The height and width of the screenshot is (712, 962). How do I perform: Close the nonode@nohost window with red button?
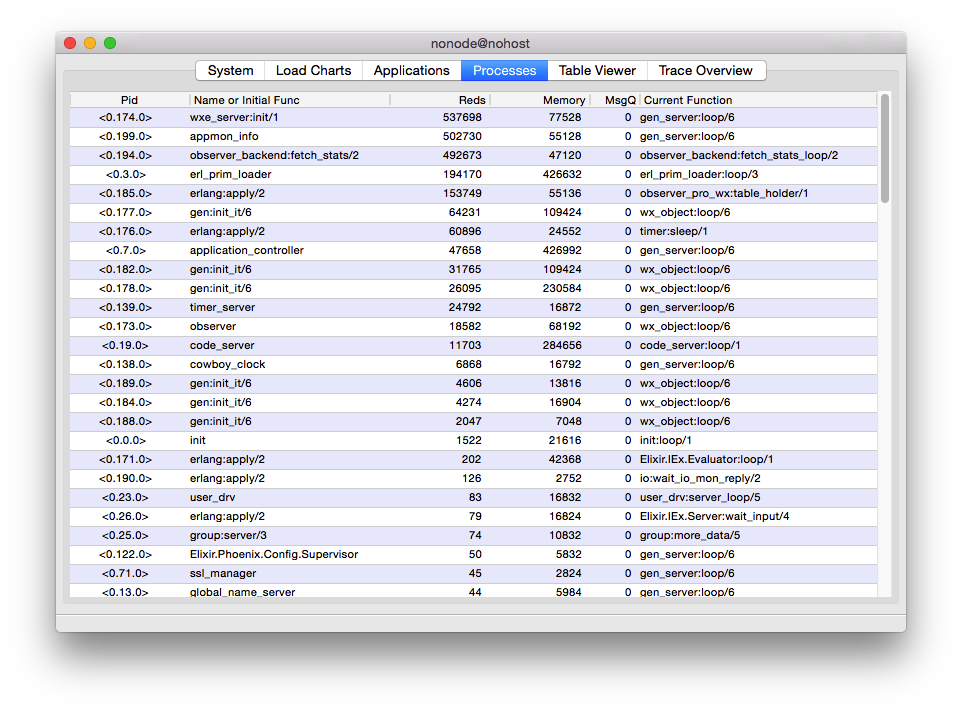70,43
